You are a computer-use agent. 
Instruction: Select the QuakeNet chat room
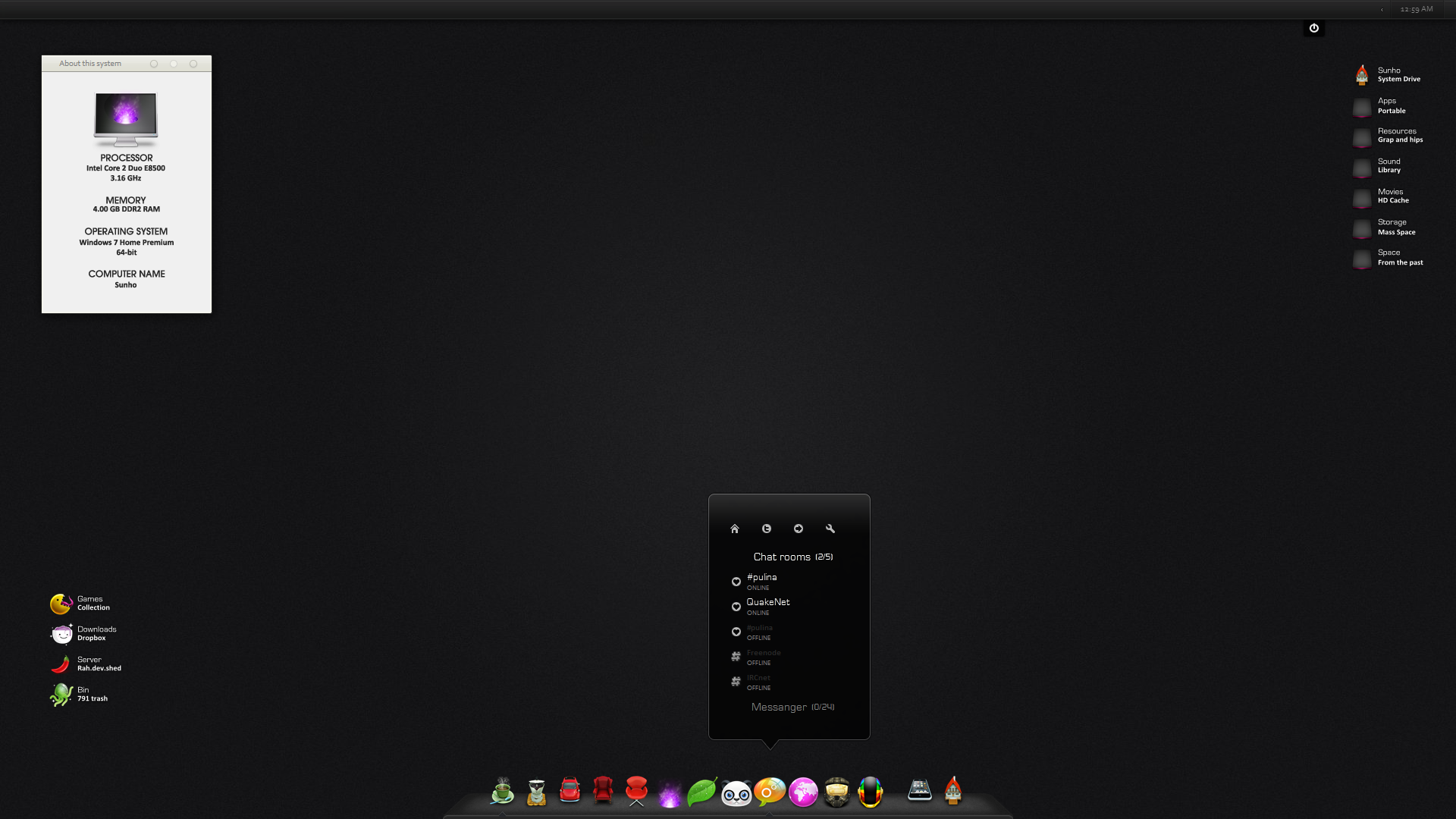tap(768, 602)
